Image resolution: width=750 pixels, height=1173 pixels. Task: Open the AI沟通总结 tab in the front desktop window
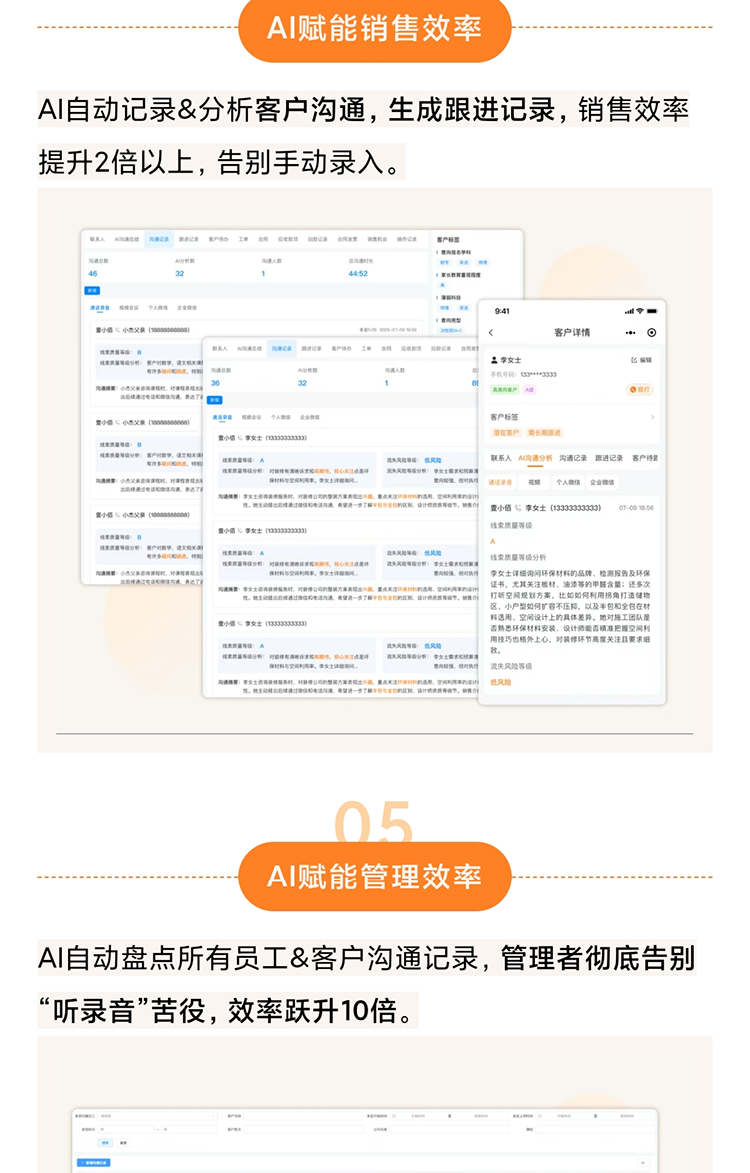[250, 349]
